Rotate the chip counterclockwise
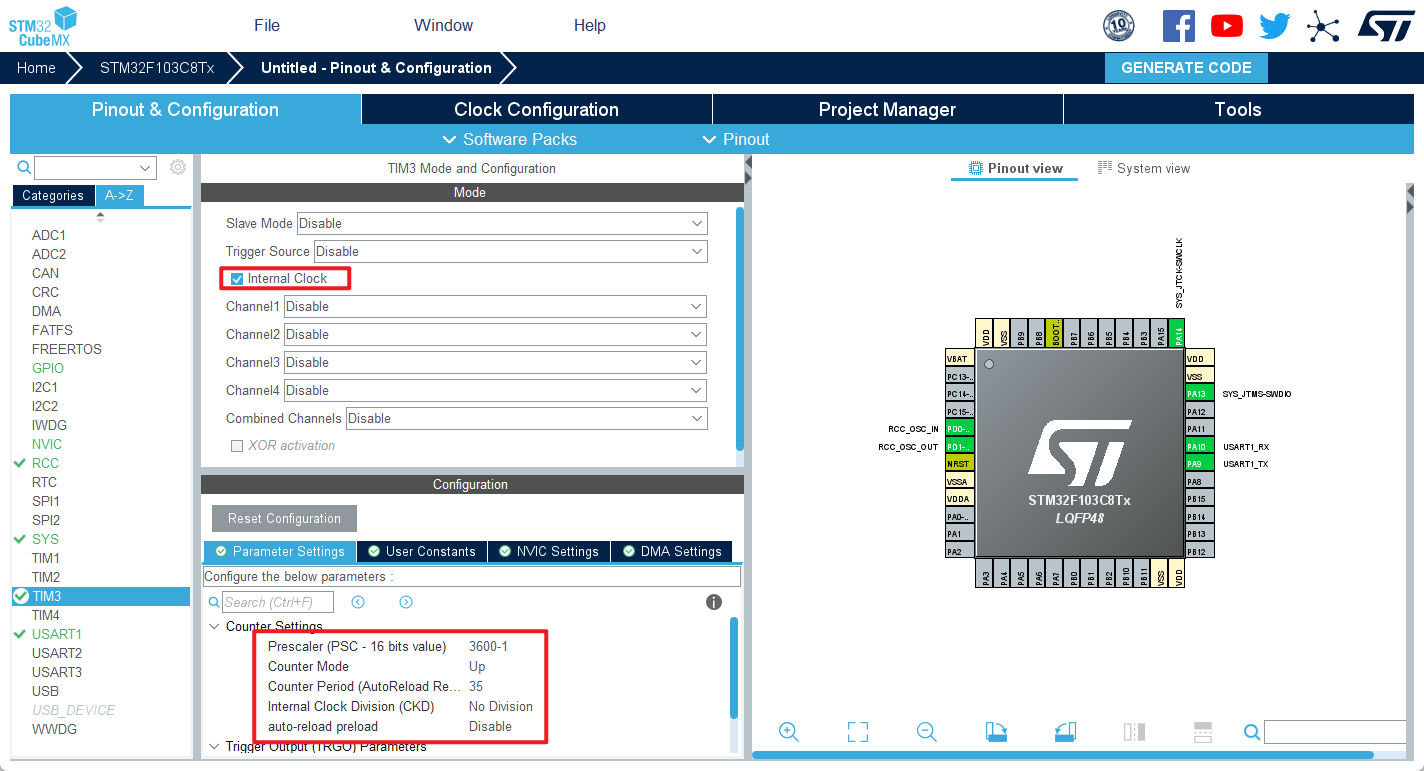Image resolution: width=1424 pixels, height=771 pixels. (x=1065, y=731)
